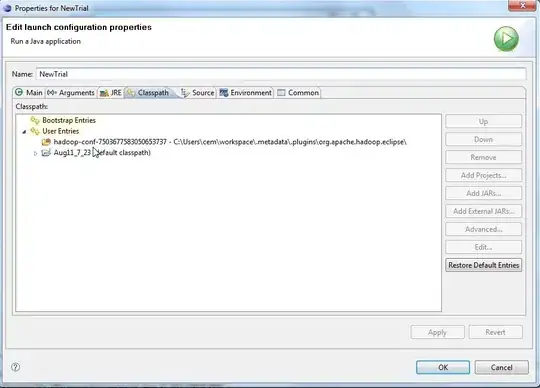The image size is (540, 388).
Task: Click Add Projects... button
Action: coord(483,175)
